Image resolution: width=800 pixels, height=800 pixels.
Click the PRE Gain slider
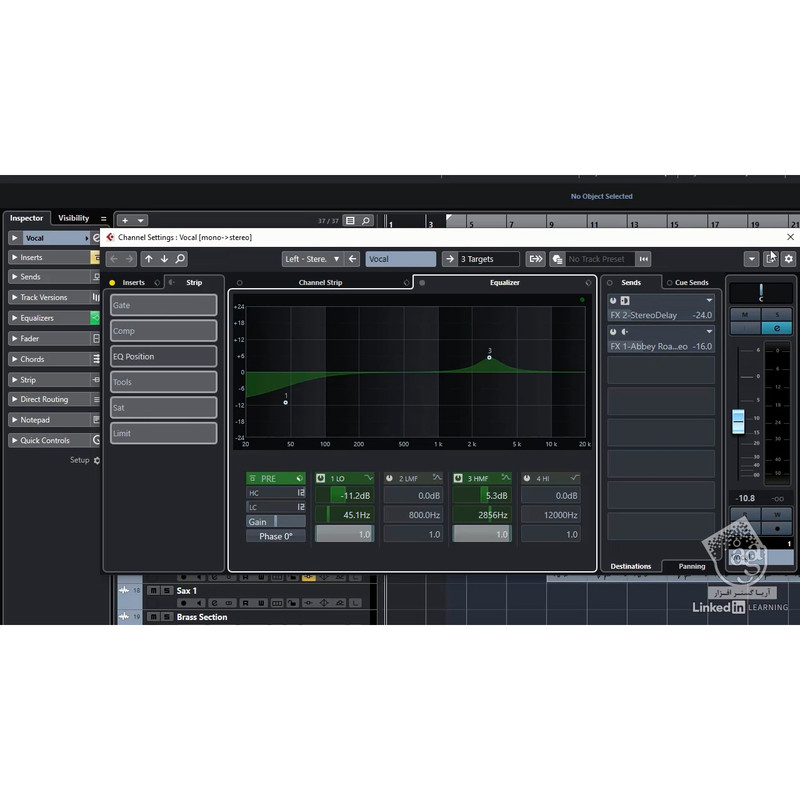click(x=276, y=522)
